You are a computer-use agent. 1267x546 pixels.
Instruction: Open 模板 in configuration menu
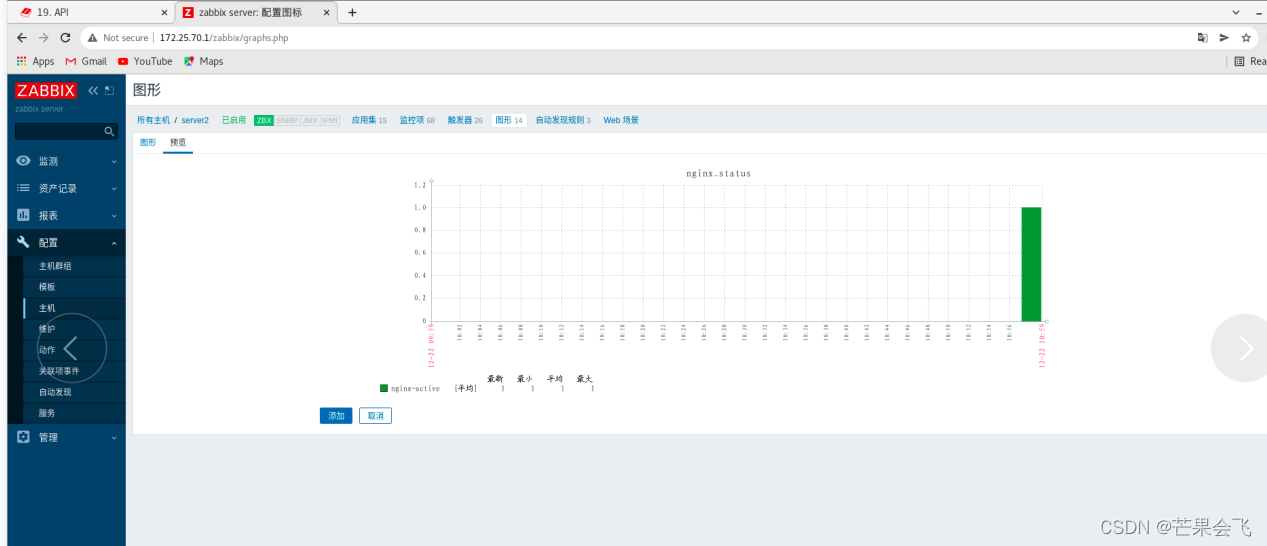point(47,287)
